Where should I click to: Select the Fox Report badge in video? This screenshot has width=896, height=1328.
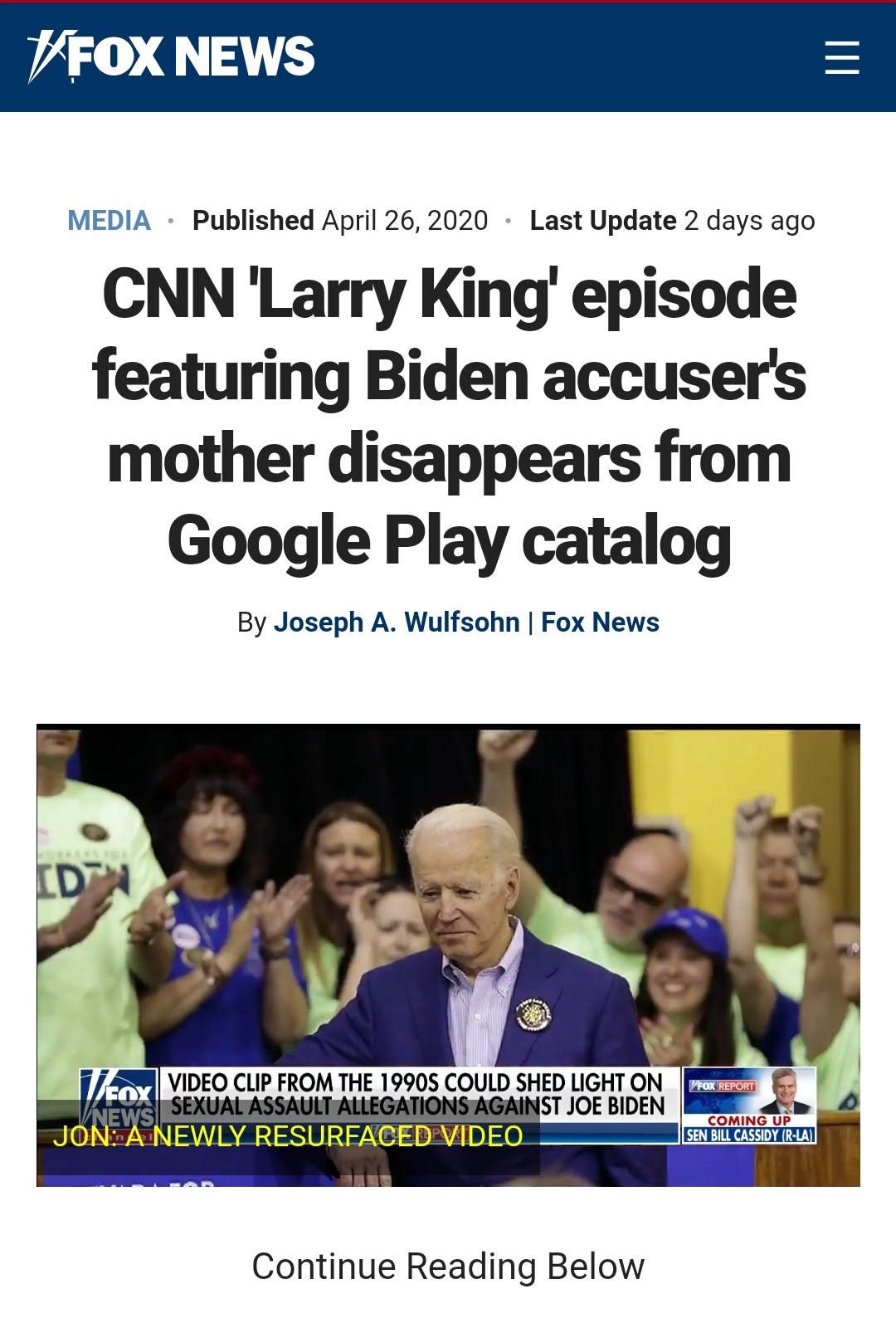tap(723, 1086)
